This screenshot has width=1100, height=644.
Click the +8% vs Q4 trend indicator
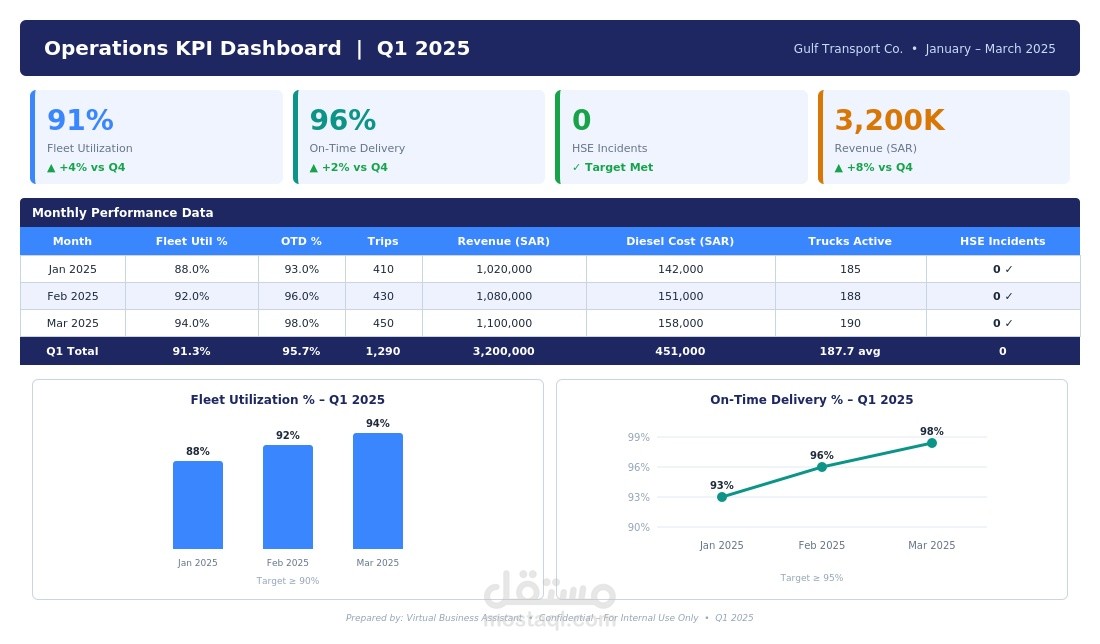click(873, 167)
